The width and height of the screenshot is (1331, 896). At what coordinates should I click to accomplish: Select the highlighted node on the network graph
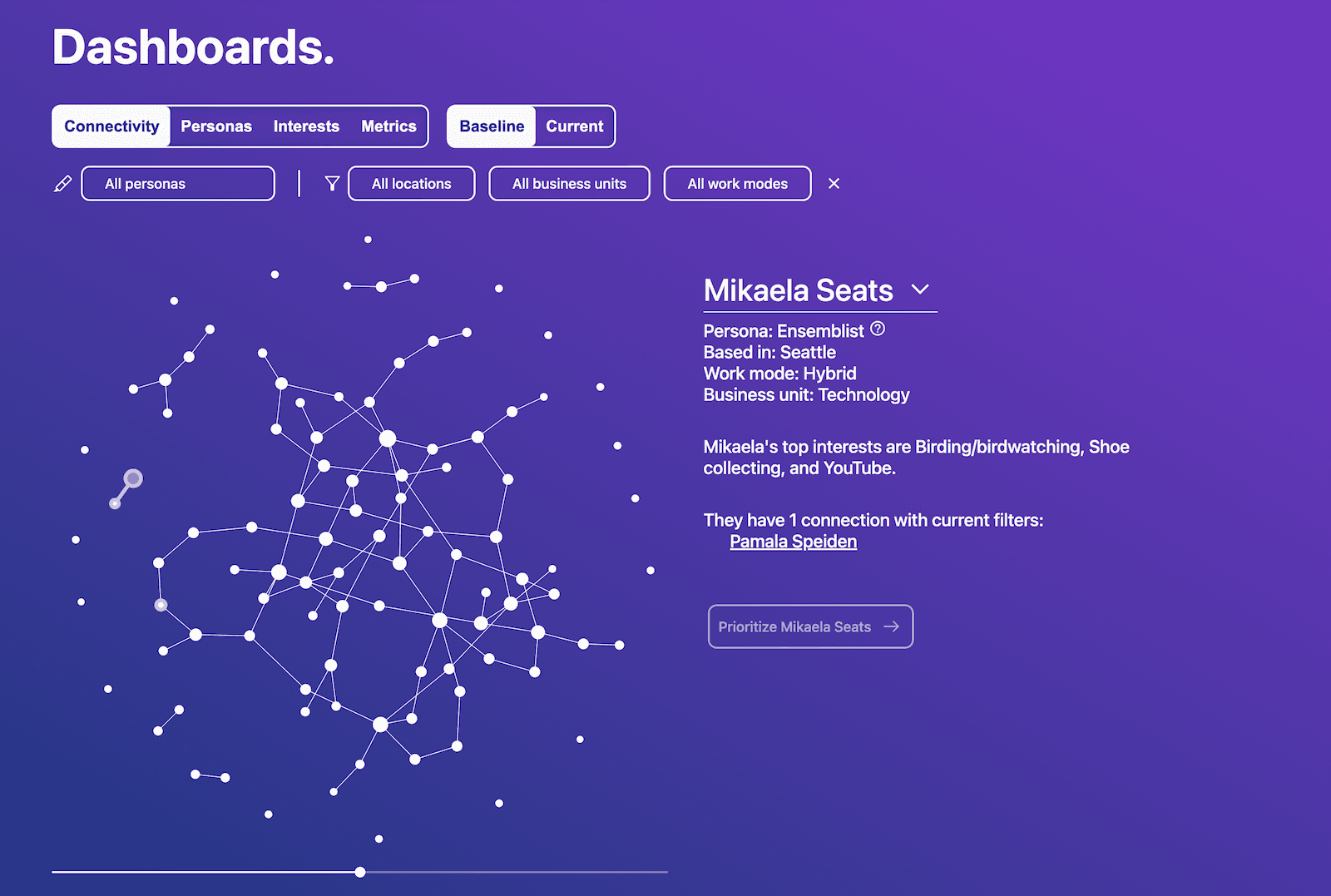pos(160,603)
